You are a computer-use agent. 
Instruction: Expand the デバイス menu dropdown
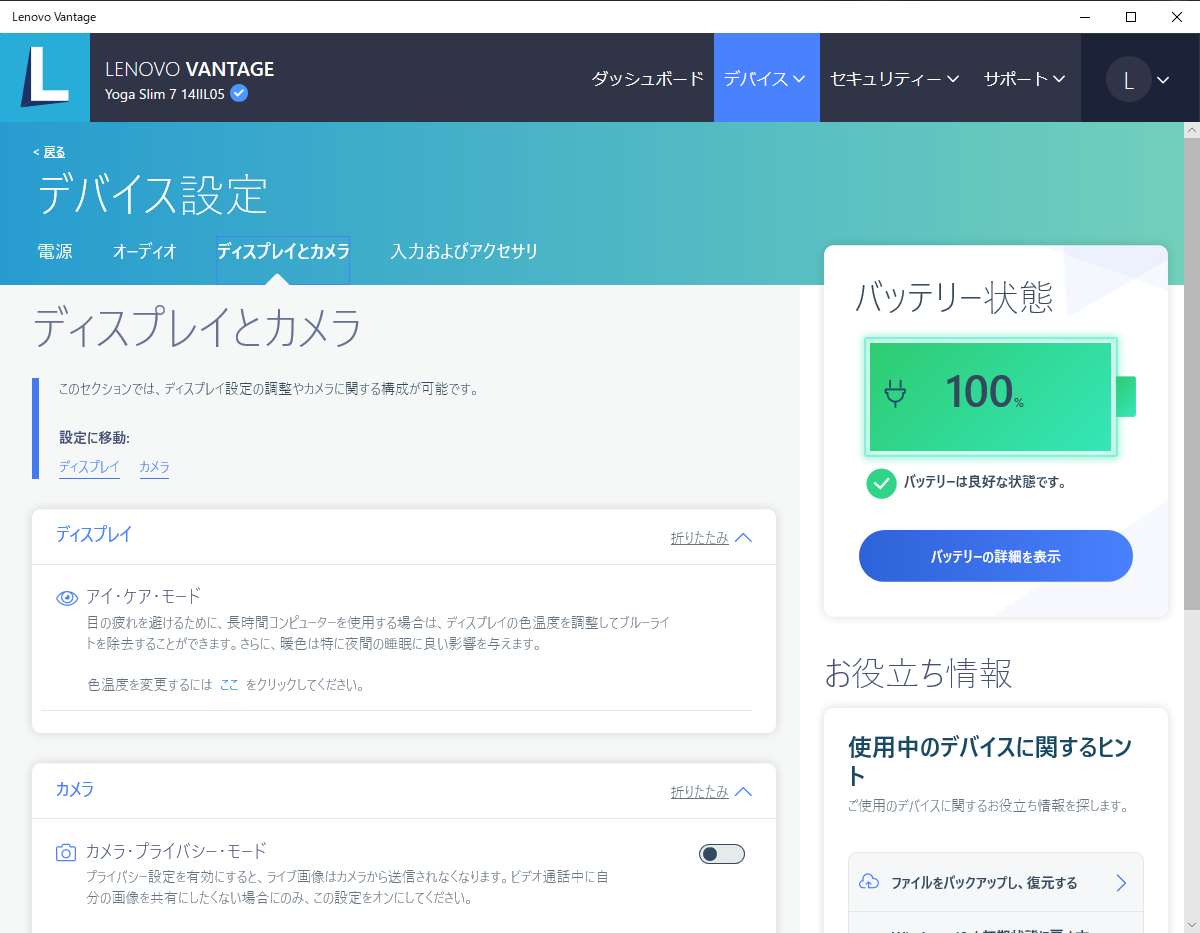click(x=765, y=78)
